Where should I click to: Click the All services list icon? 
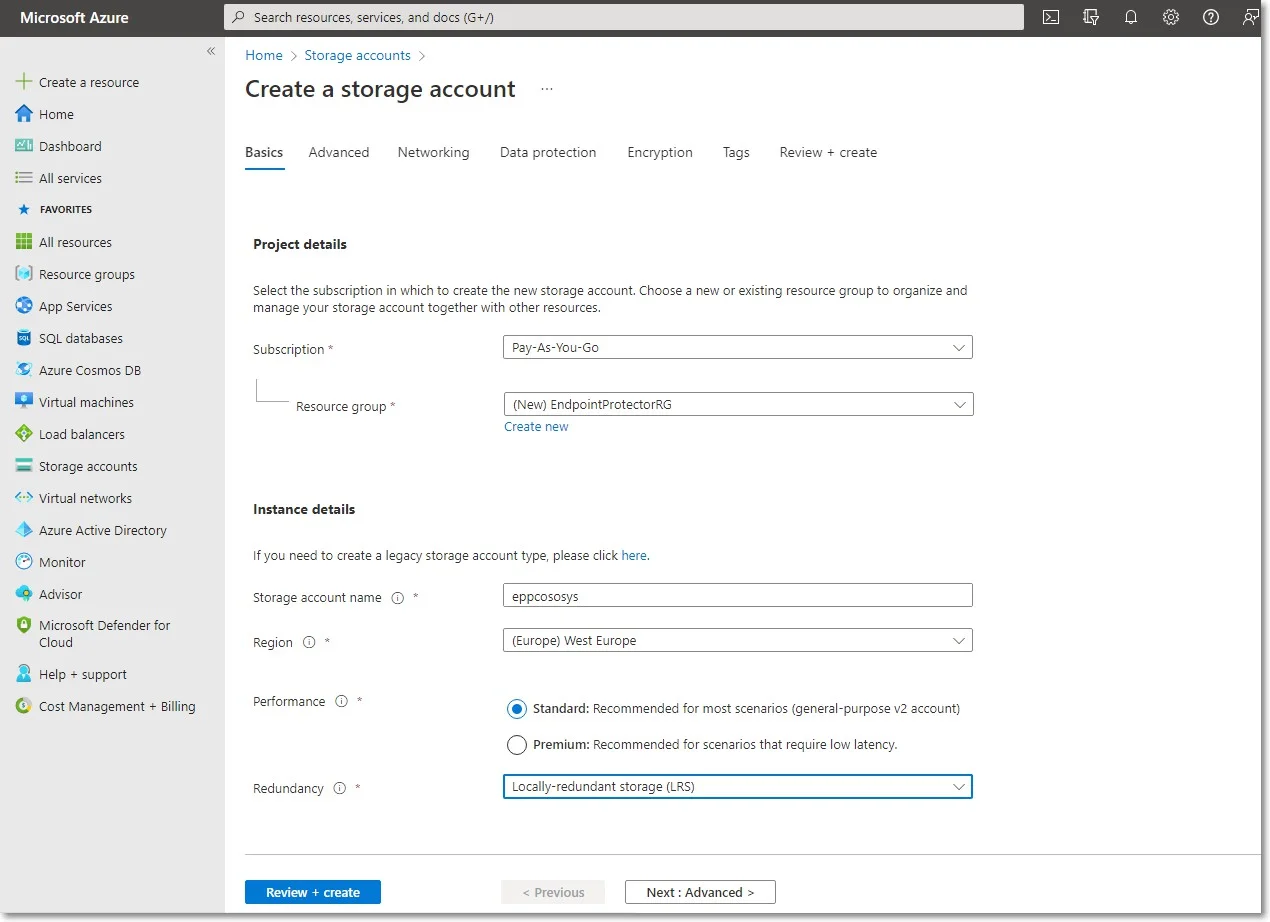click(24, 178)
